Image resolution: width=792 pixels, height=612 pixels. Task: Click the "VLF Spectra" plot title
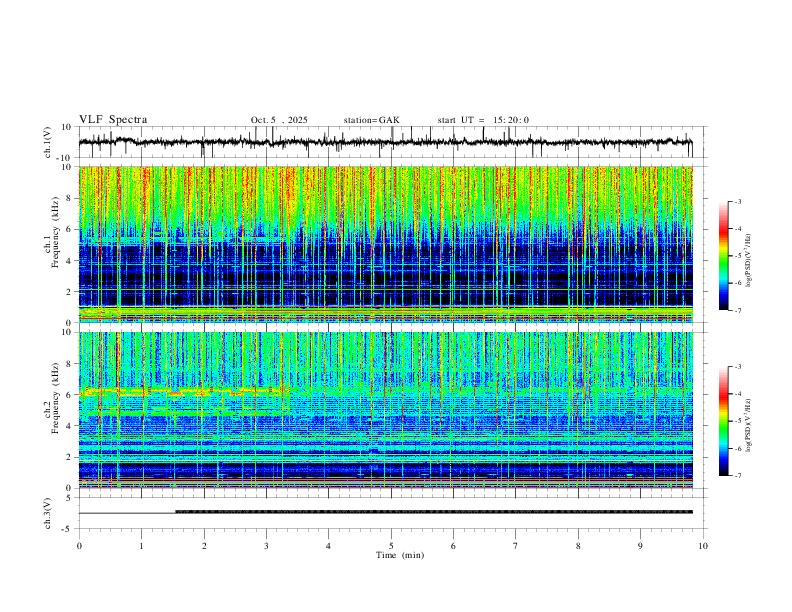(113, 120)
